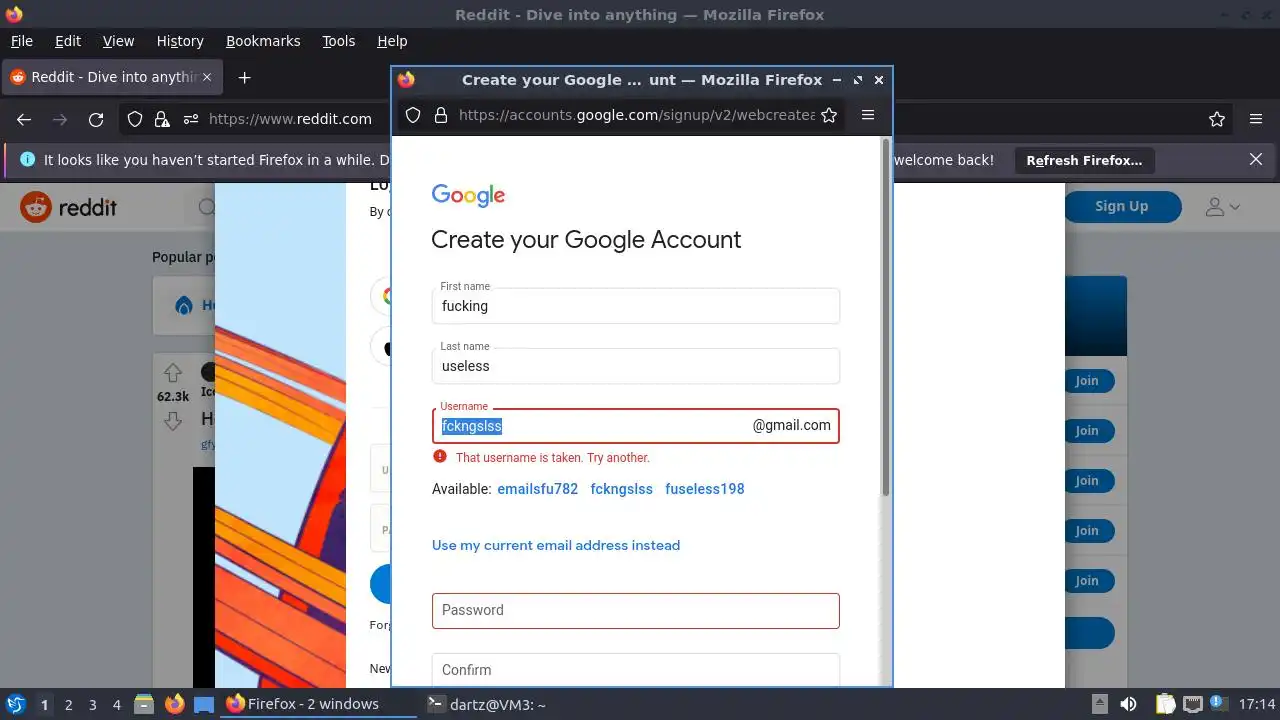Click the Last name input field

click(635, 366)
